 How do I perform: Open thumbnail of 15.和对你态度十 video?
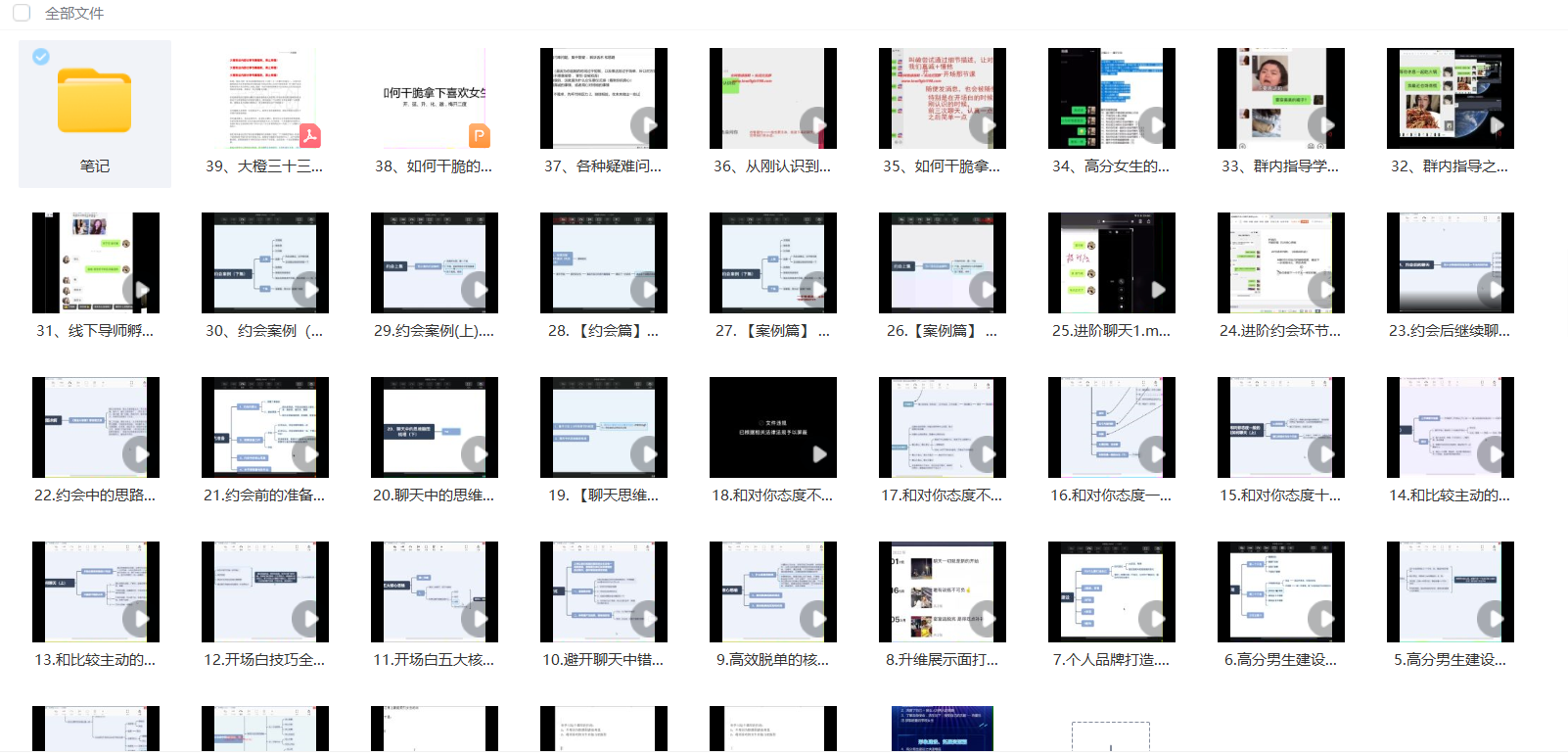point(1281,427)
